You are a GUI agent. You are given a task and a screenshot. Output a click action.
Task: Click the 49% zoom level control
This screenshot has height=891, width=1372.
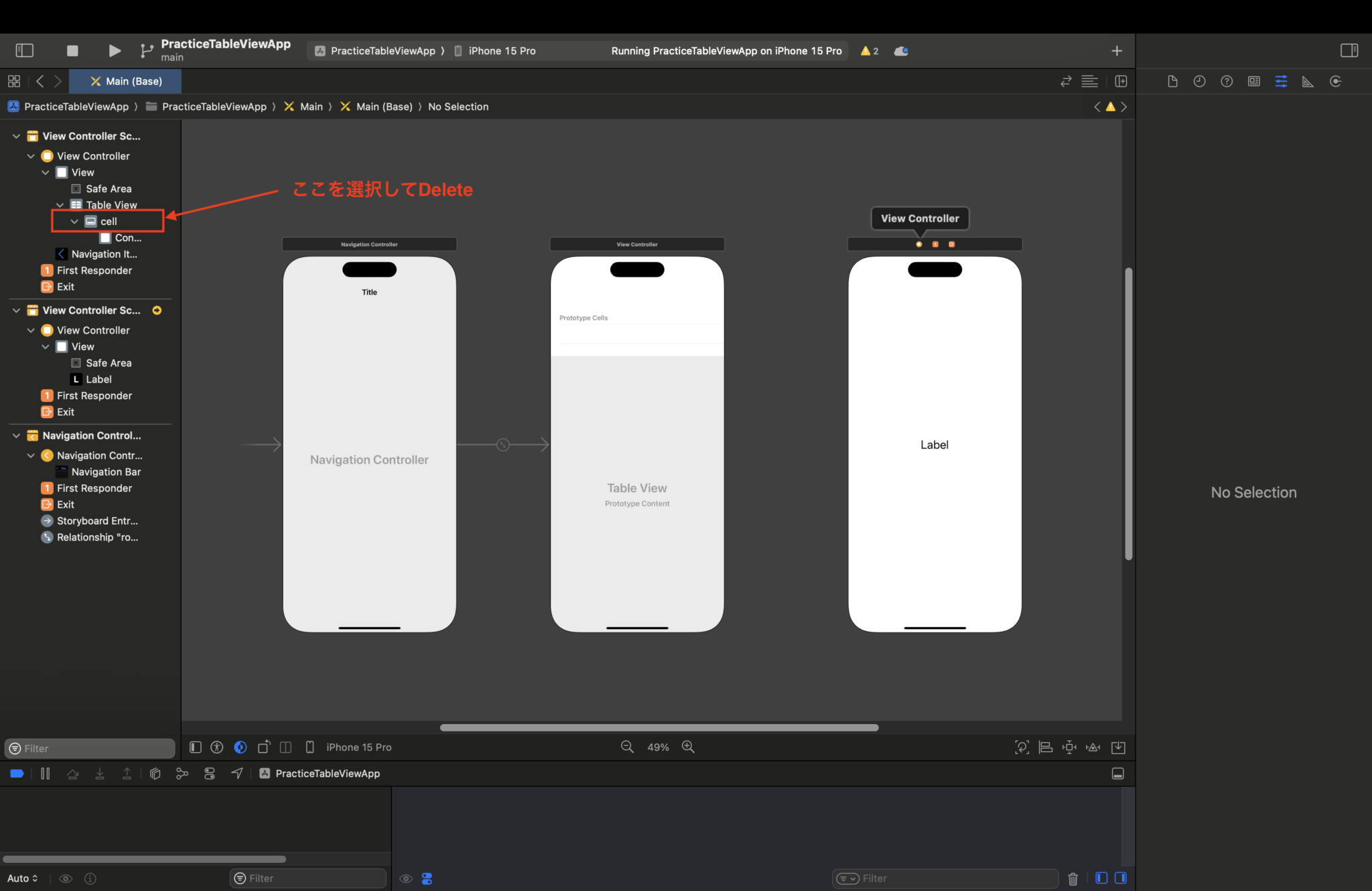[657, 747]
